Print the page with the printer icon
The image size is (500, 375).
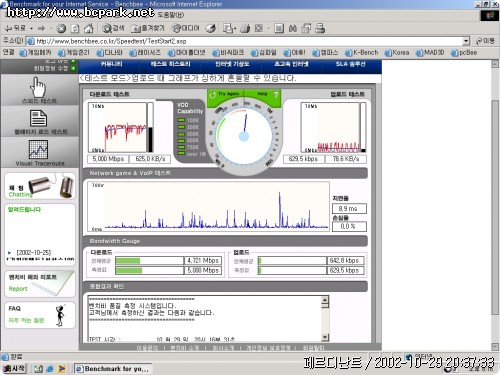click(245, 29)
